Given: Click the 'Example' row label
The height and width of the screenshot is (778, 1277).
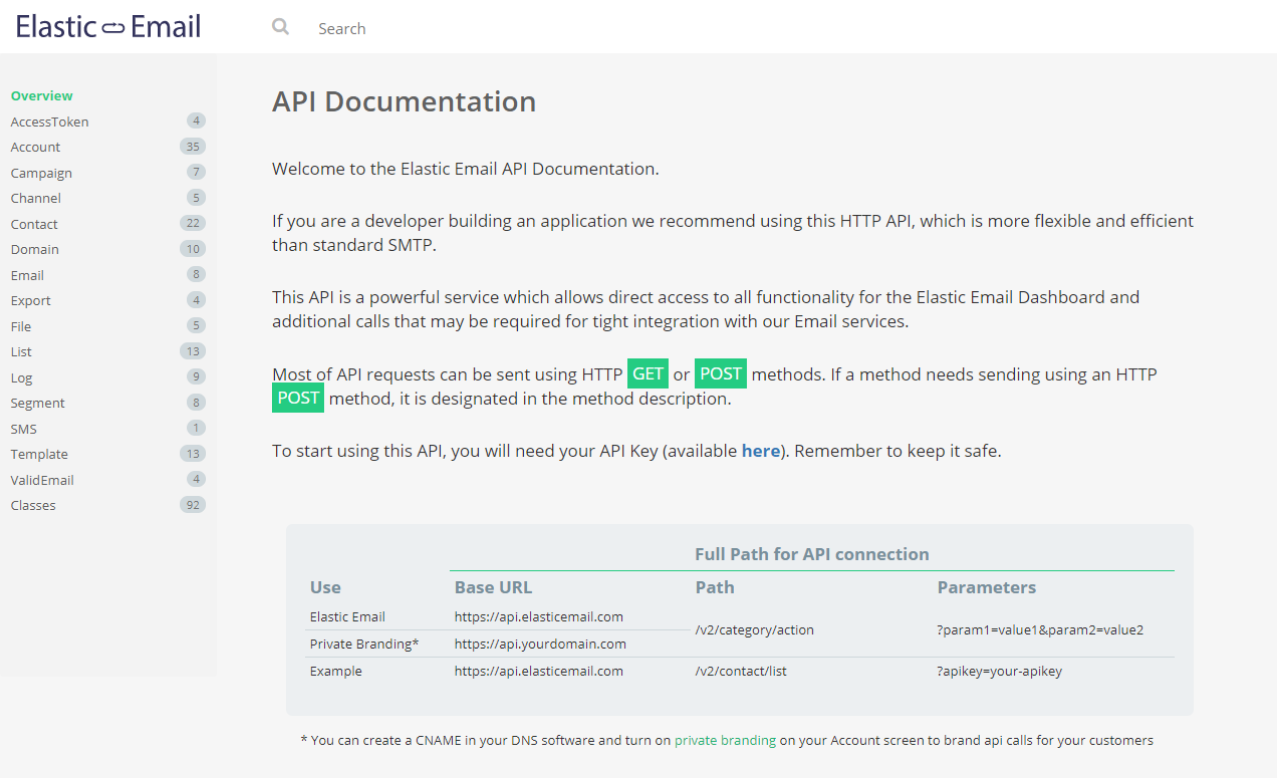Looking at the screenshot, I should click(336, 671).
